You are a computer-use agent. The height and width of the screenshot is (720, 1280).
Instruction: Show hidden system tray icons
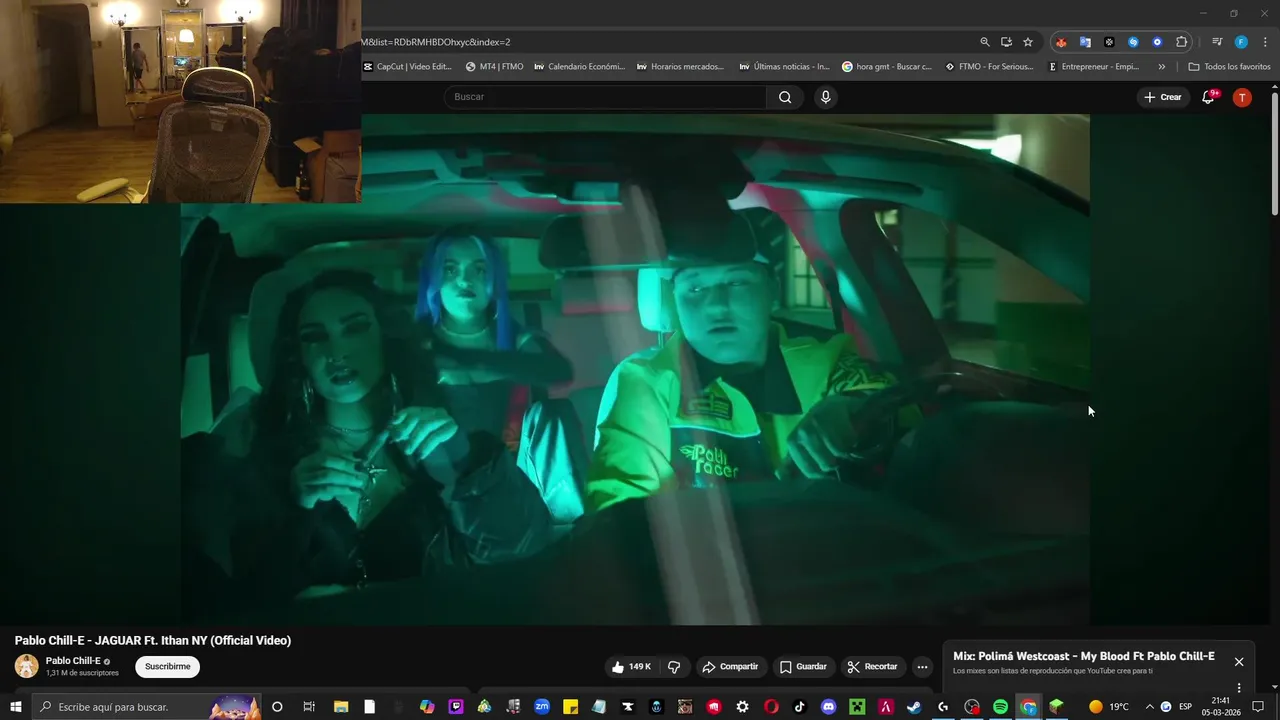1149,707
